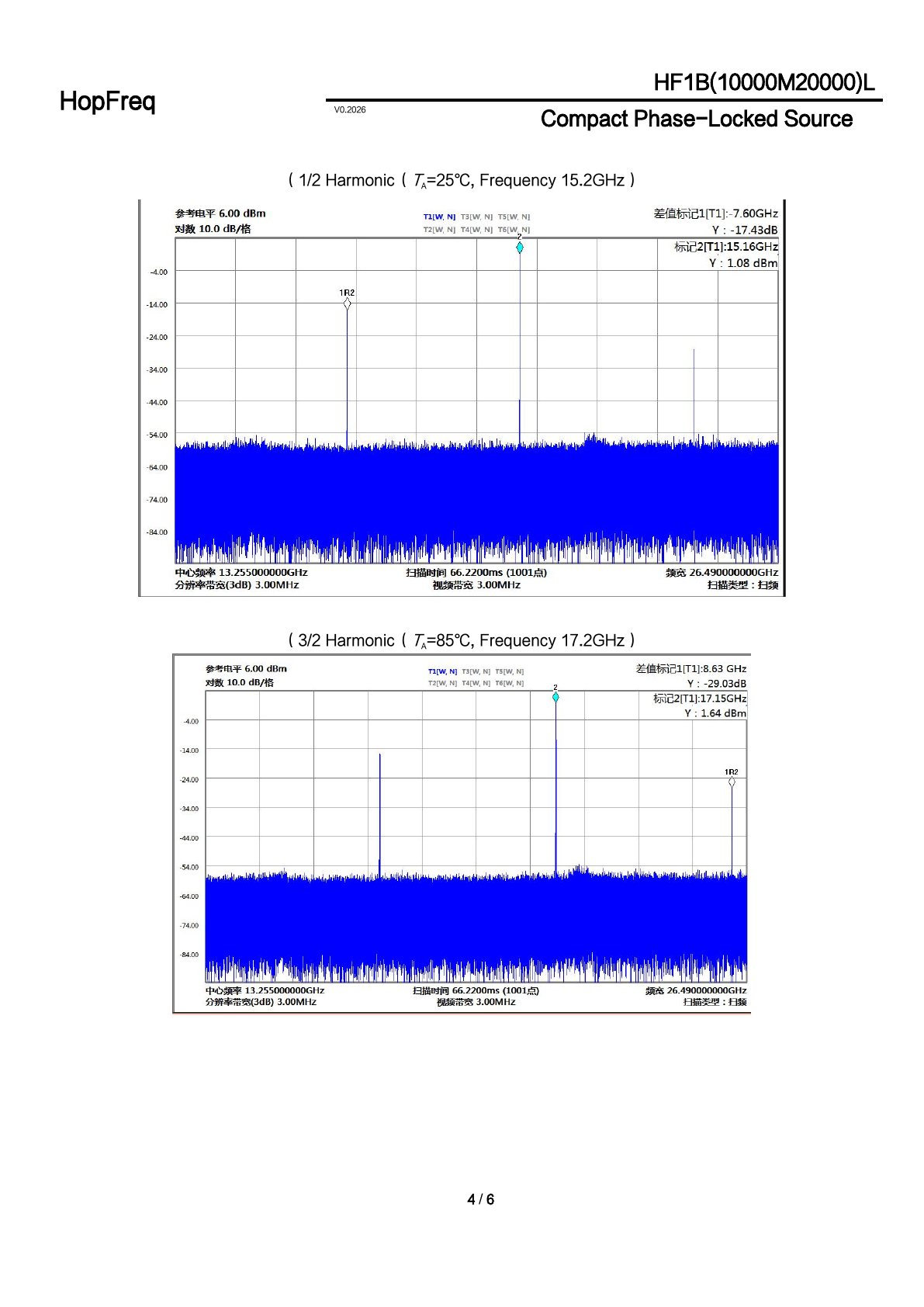
Task: Click the -84.00 axis label in 15.2GHz chart
Action: click(157, 532)
